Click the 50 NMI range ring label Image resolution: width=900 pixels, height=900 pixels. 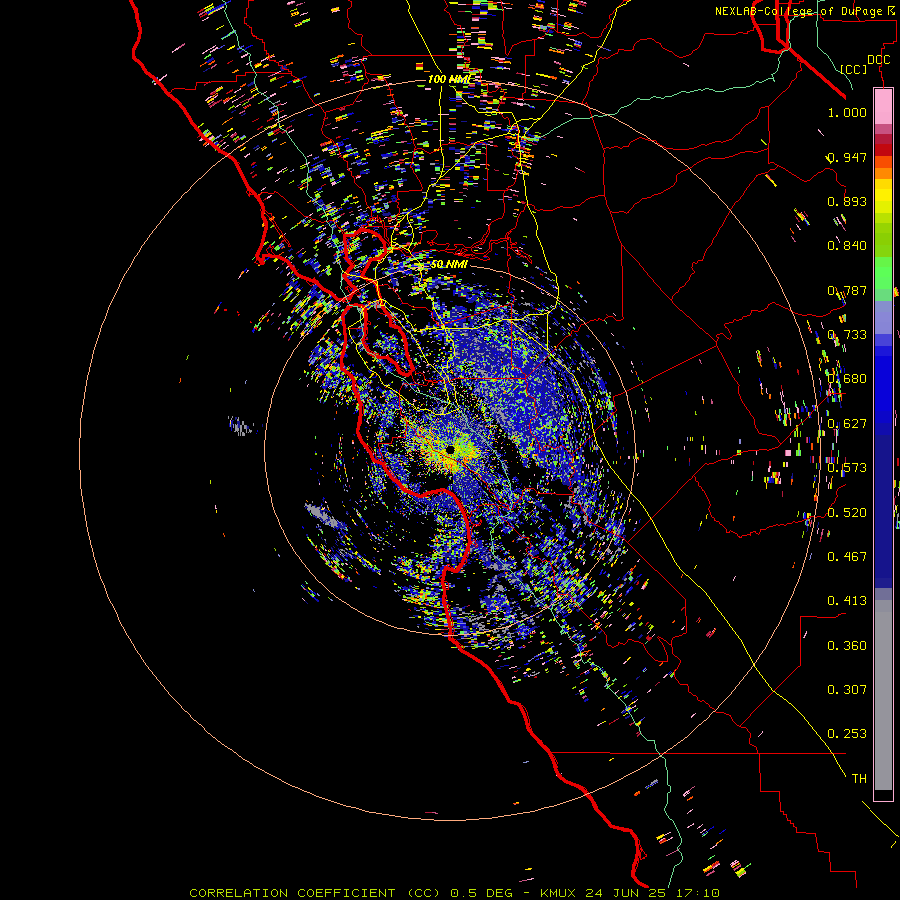pyautogui.click(x=449, y=264)
